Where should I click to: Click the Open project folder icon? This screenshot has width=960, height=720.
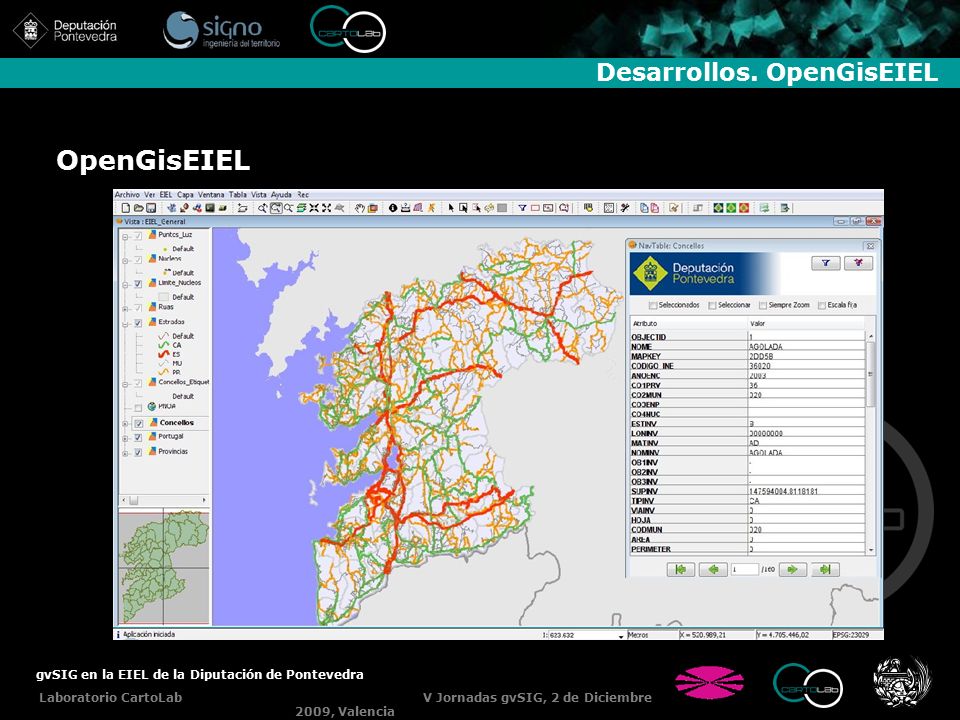138,208
